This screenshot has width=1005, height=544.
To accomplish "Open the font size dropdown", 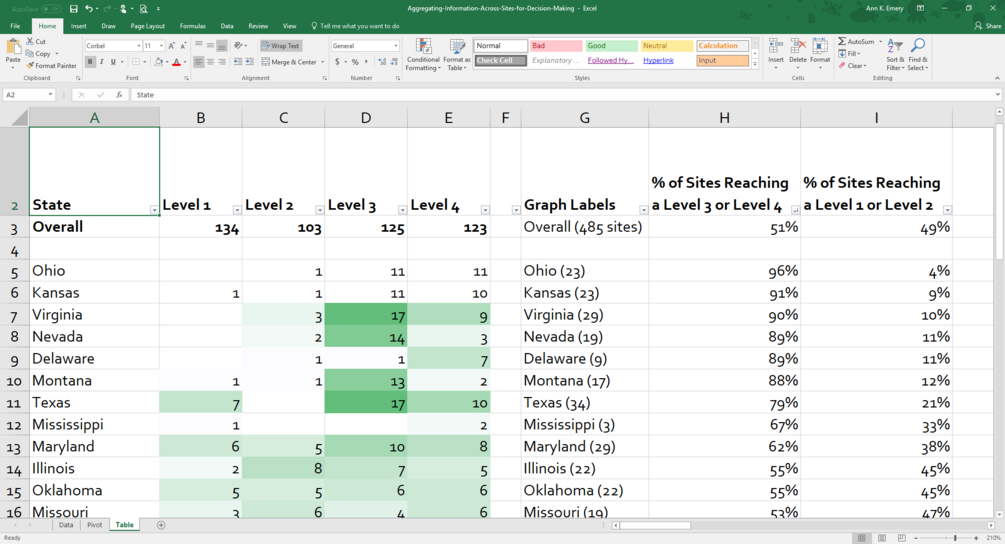I will coord(162,46).
